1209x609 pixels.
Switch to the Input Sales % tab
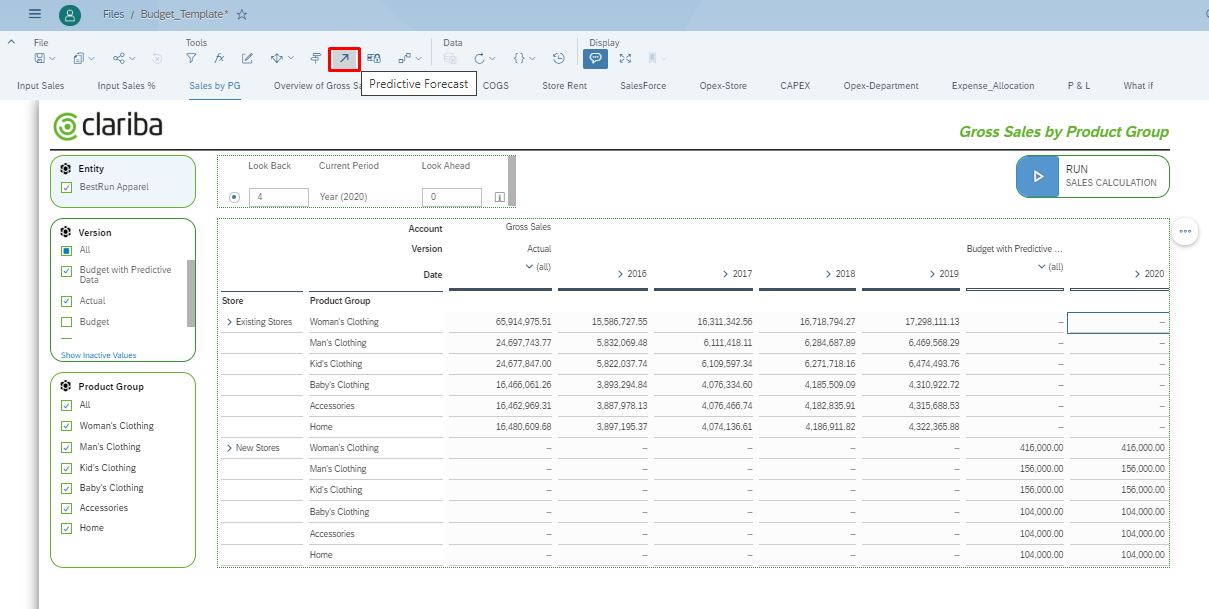(x=126, y=86)
